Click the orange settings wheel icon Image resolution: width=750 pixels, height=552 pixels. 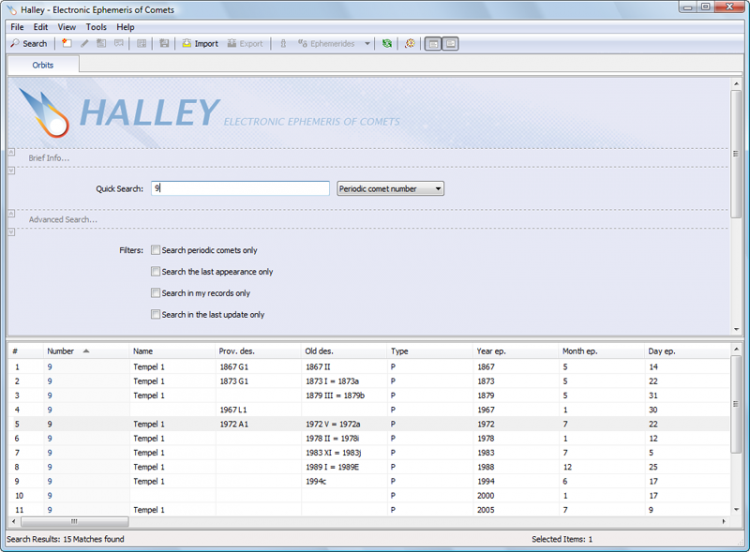click(410, 44)
